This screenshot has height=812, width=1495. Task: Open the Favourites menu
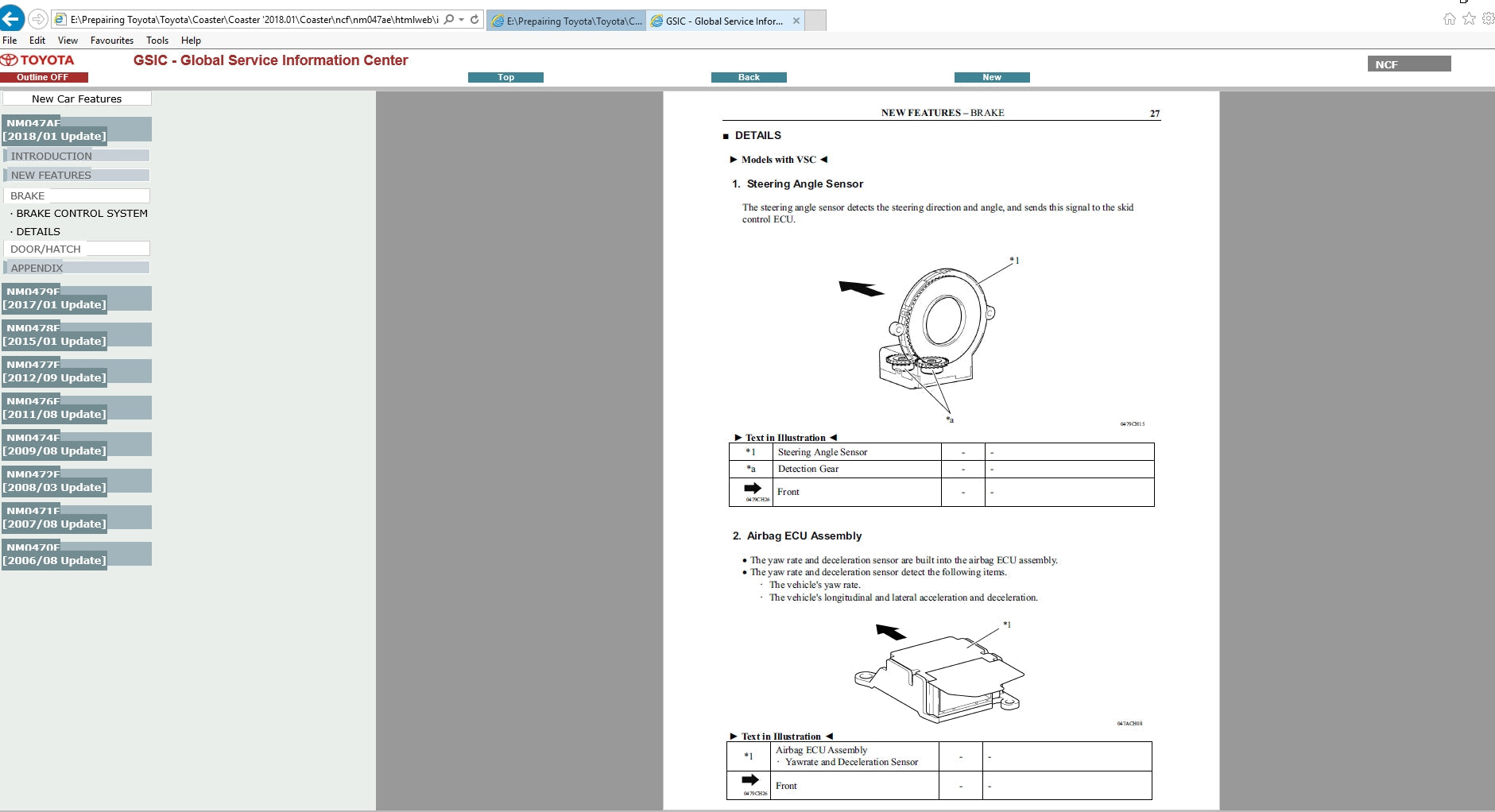point(111,41)
